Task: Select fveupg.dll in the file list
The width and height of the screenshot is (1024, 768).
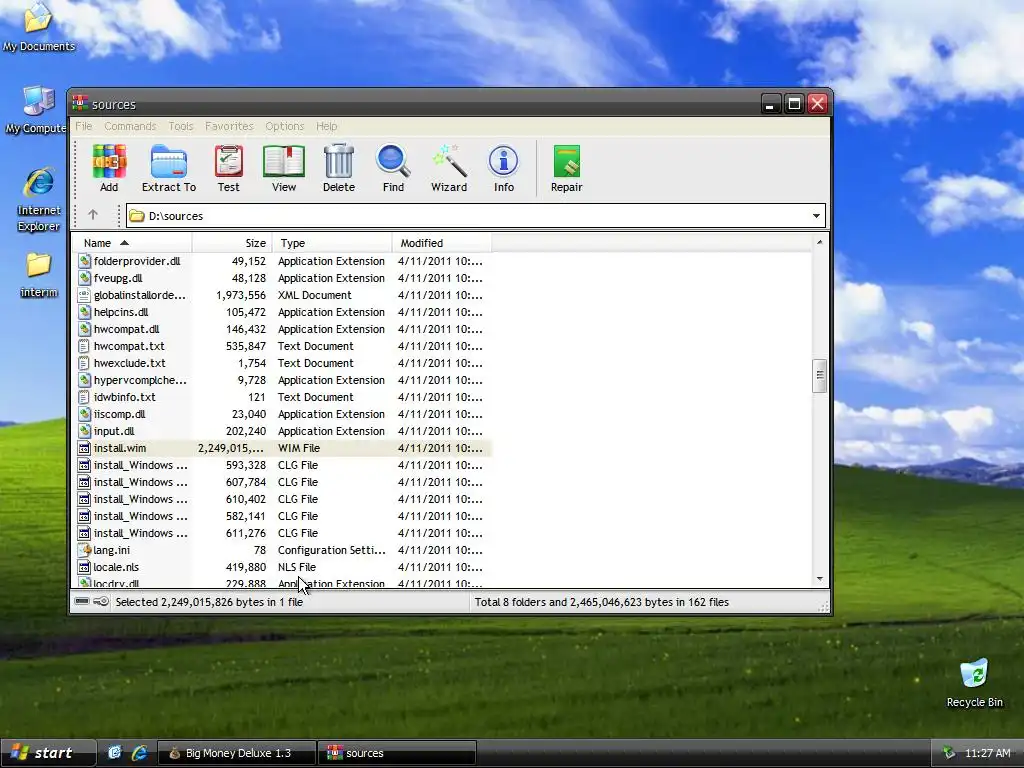Action: pos(281,278)
